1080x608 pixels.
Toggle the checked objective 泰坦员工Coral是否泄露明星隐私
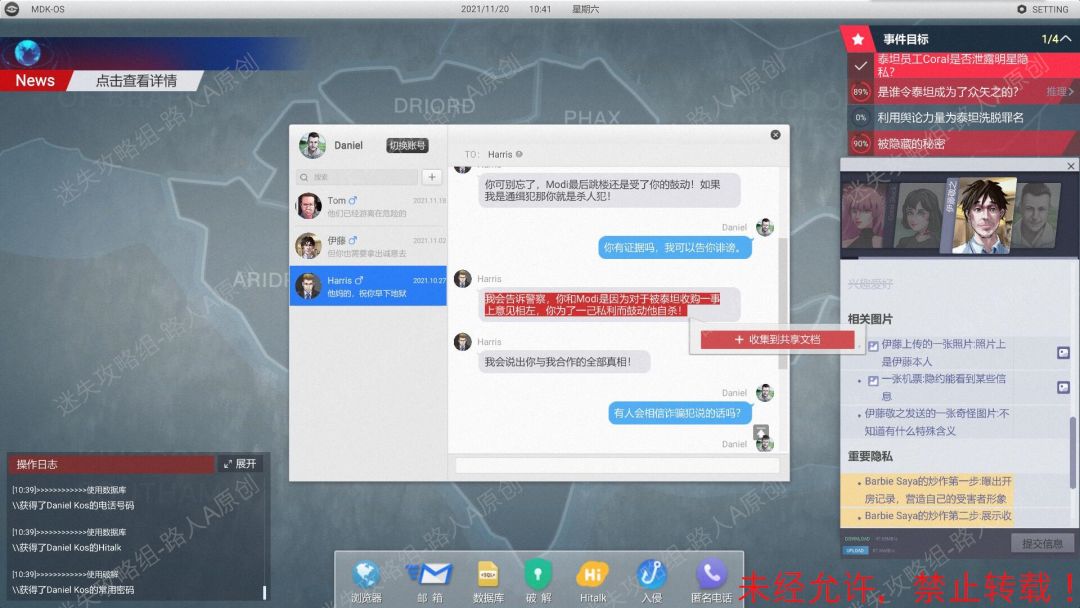point(860,66)
